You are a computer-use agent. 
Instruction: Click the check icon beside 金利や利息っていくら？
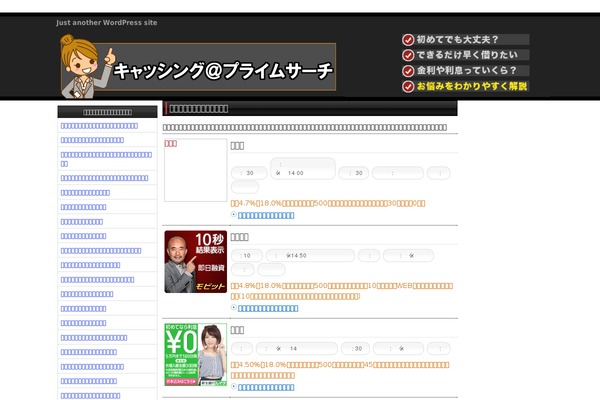[408, 71]
